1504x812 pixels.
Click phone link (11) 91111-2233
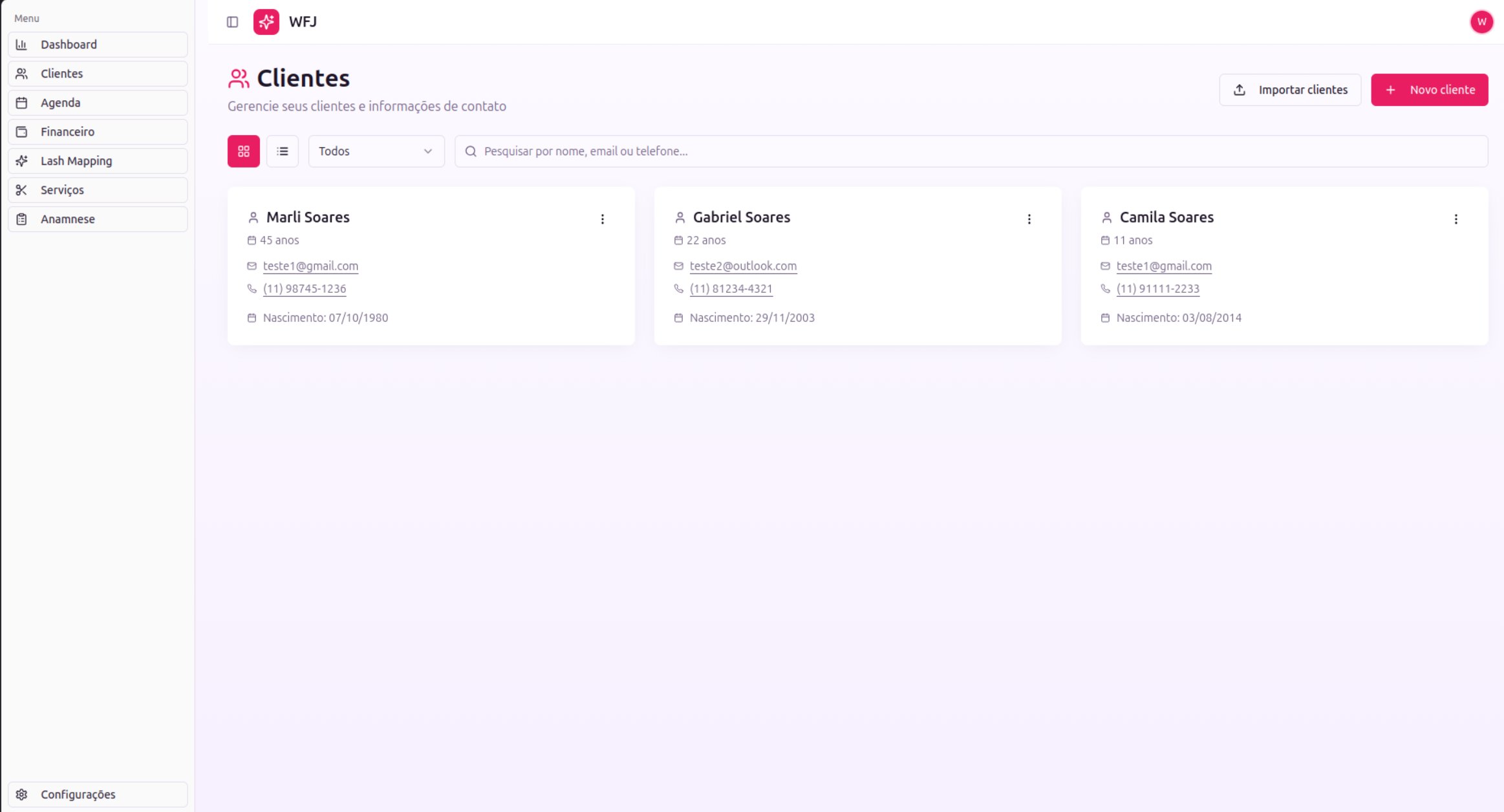1158,289
